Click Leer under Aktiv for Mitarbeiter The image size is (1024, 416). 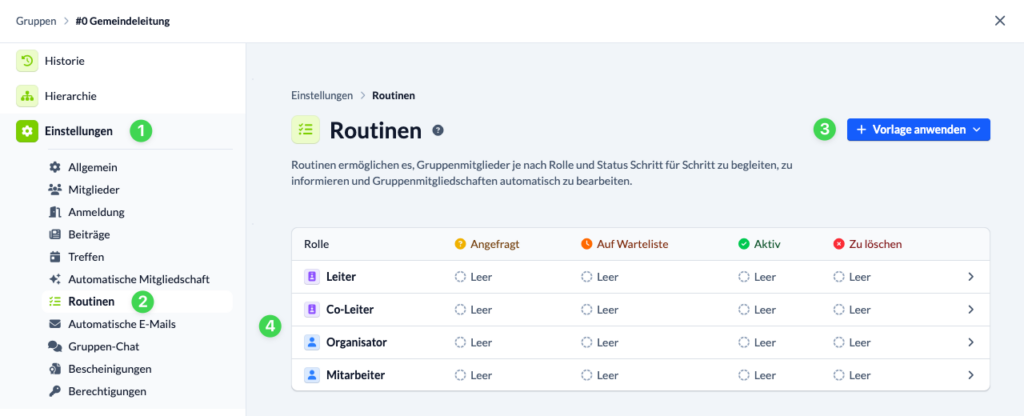click(757, 375)
